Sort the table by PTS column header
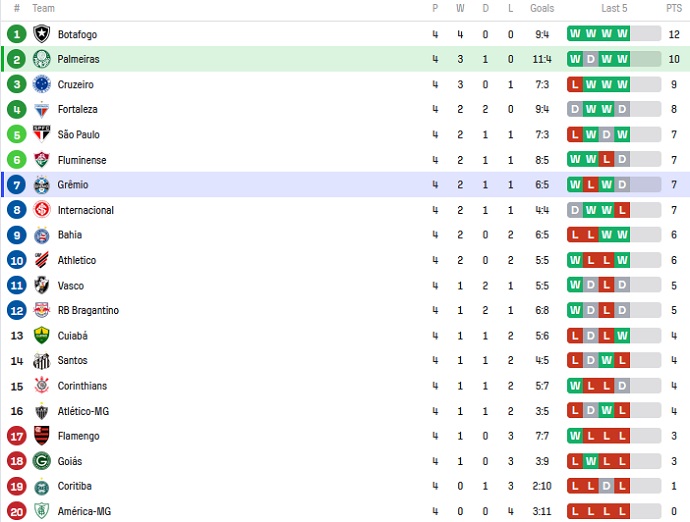690x522 pixels. pos(673,8)
